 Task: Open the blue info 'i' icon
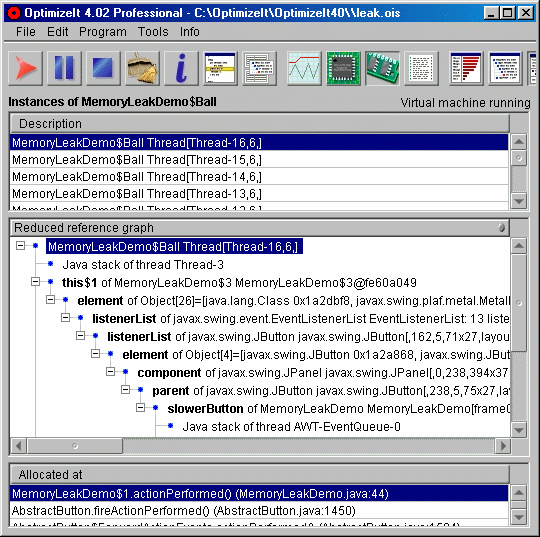tap(181, 68)
